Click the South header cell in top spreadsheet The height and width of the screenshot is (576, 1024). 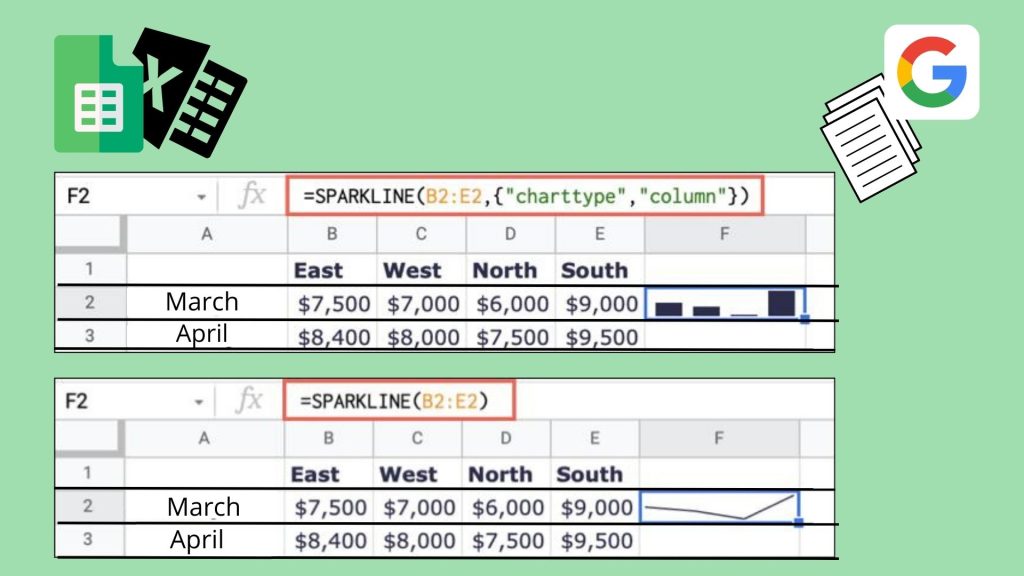[600, 270]
